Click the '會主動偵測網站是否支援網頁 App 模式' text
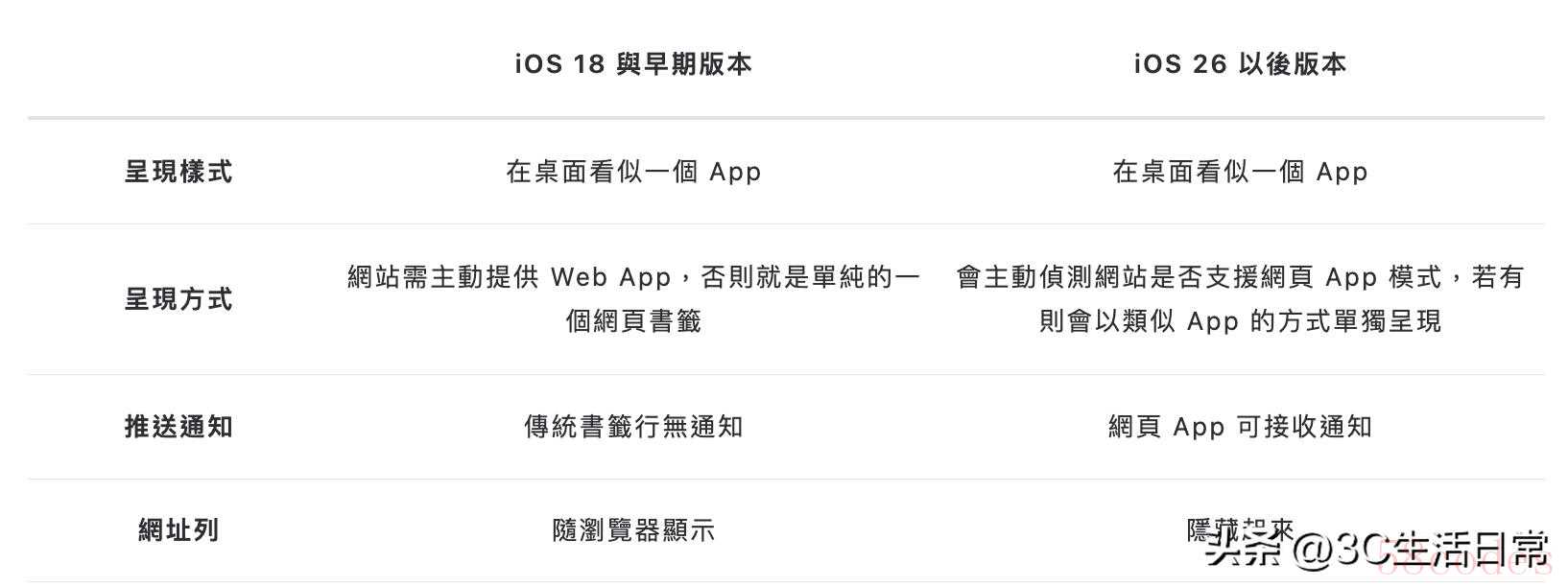The image size is (1568, 587). tap(1199, 278)
